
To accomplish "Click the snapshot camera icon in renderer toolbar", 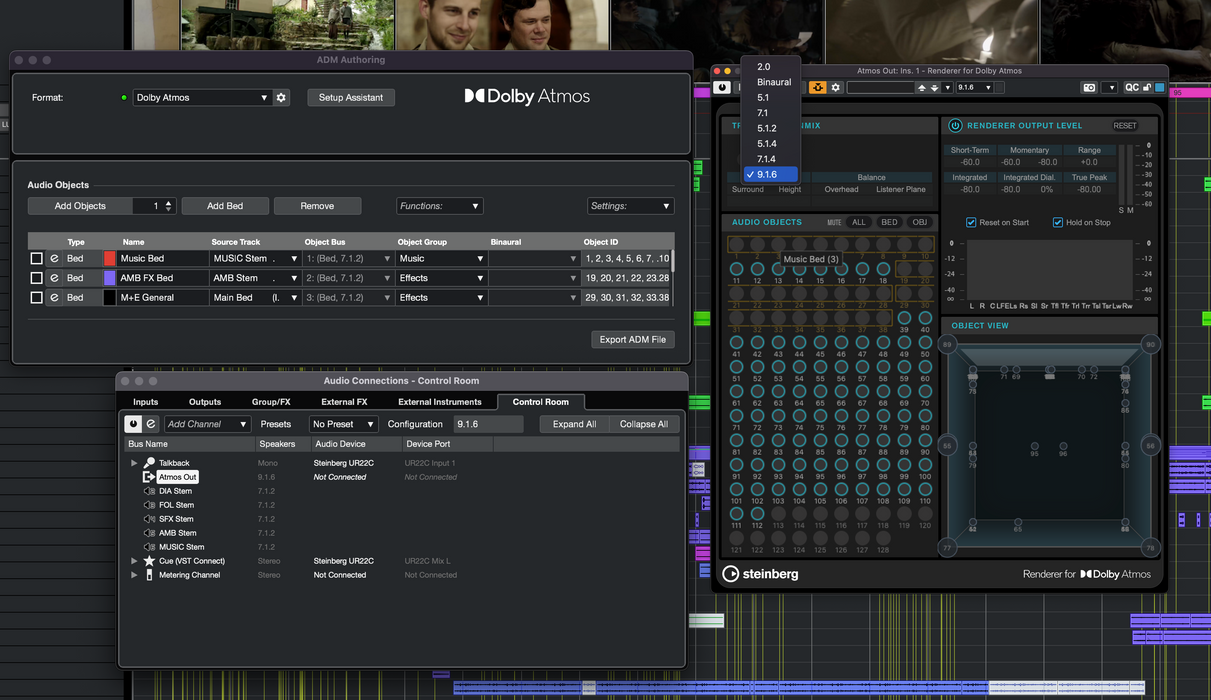I will [1089, 88].
